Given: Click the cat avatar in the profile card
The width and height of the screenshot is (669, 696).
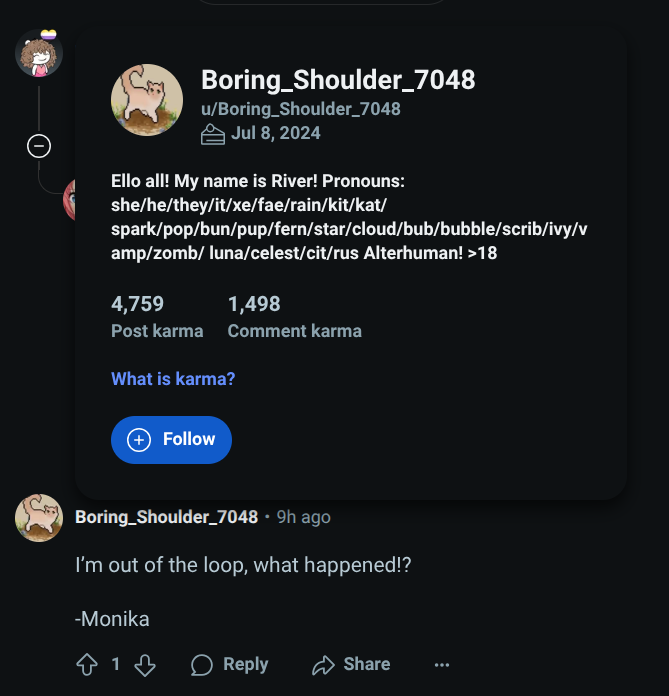Looking at the screenshot, I should point(146,101).
